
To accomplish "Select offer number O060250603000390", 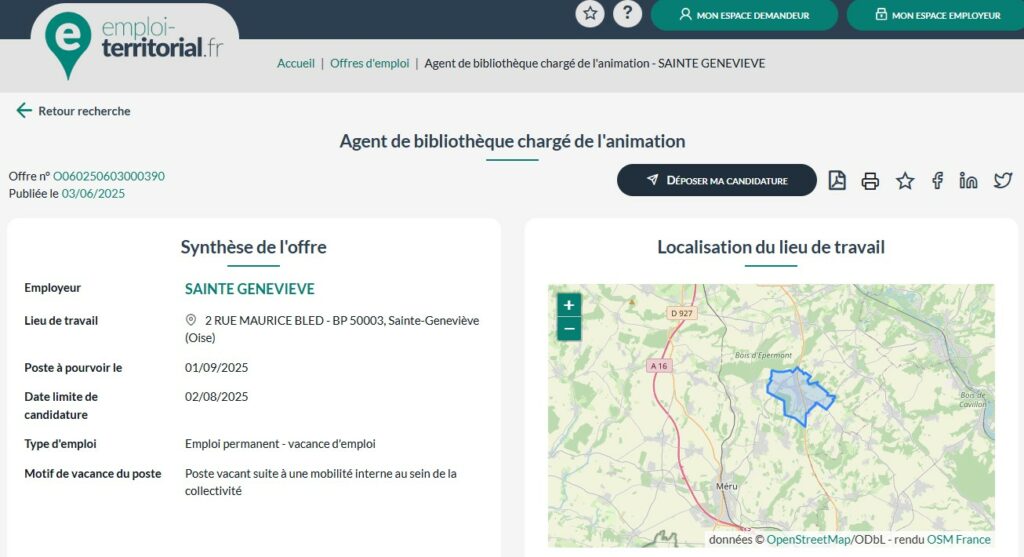I will coord(108,176).
